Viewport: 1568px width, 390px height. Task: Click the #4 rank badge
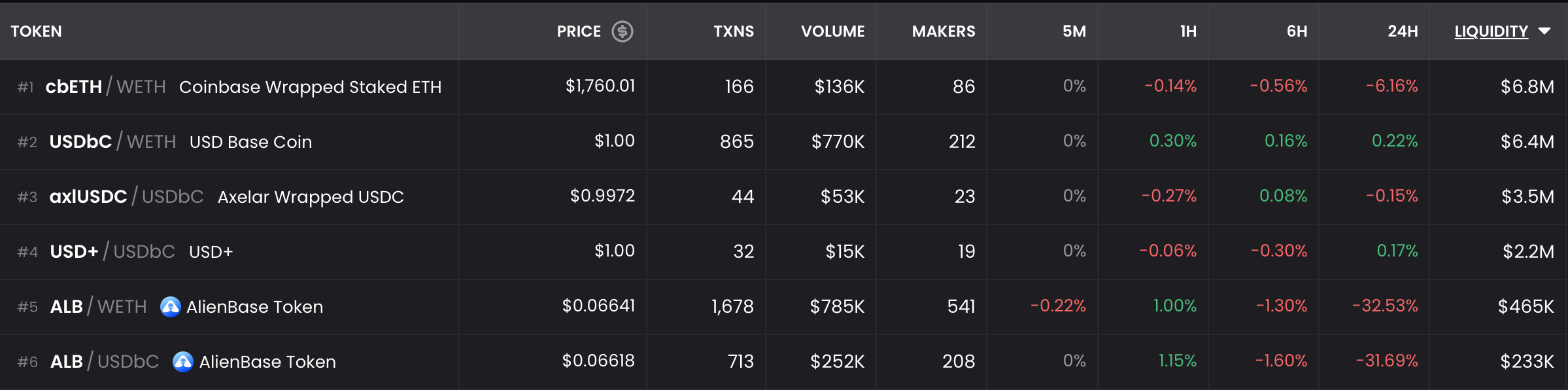click(x=27, y=252)
